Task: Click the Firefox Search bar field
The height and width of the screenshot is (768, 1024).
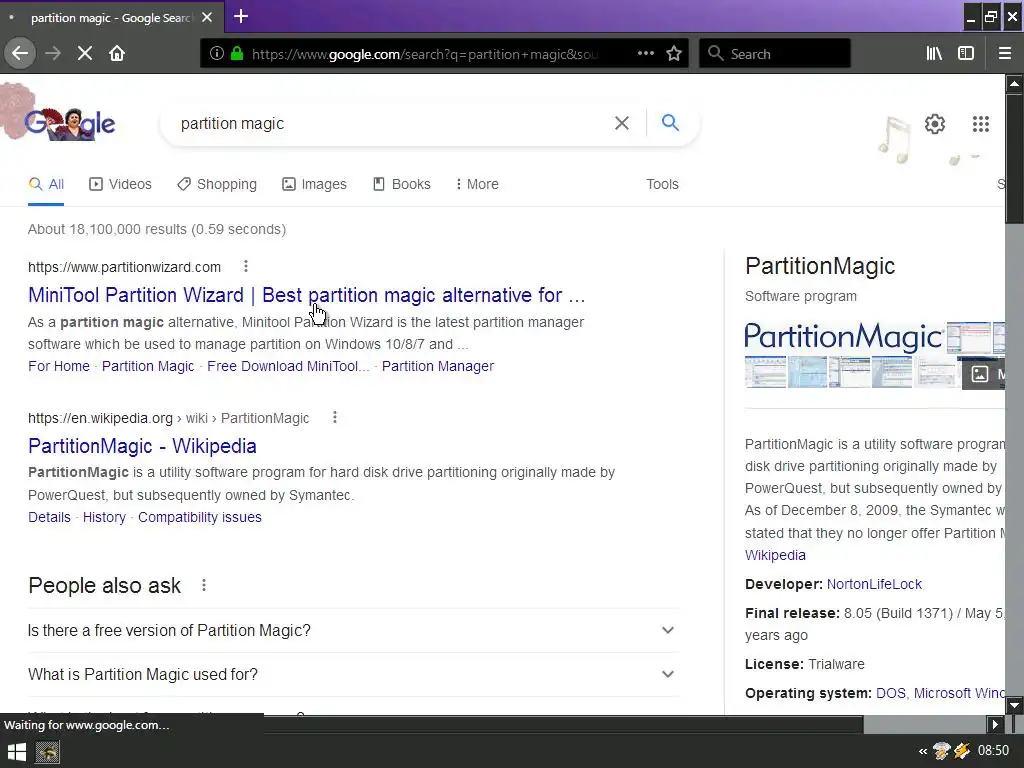Action: [775, 54]
